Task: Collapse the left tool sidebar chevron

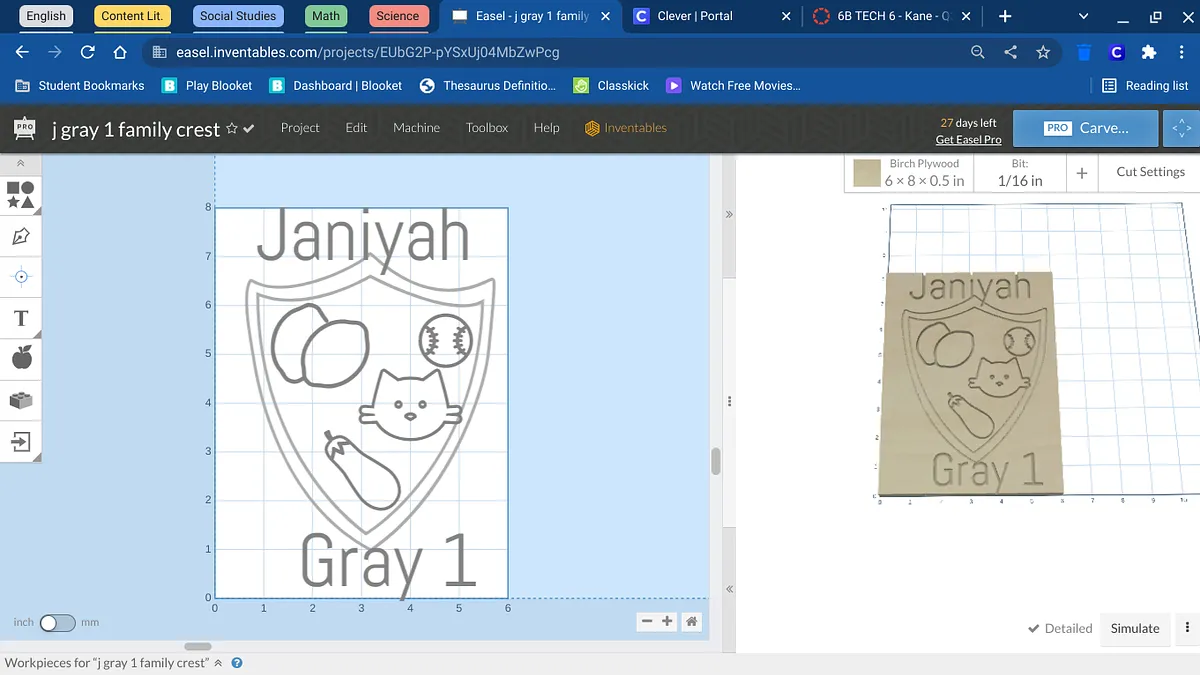Action: (21, 163)
